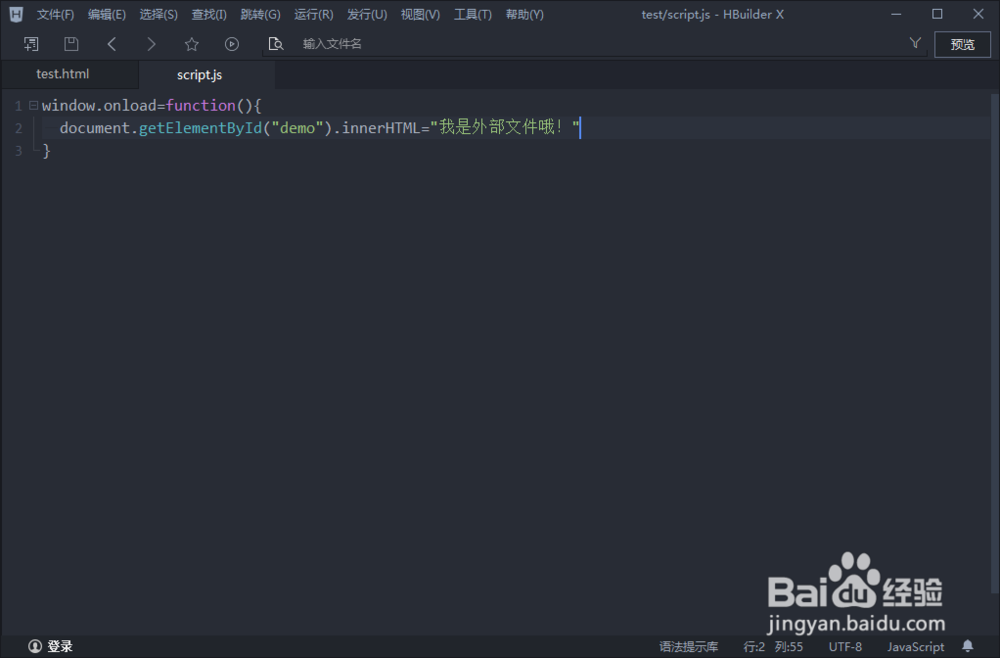Viewport: 1000px width, 658px height.
Task: Click 语法提示库 in the status bar
Action: pyautogui.click(x=688, y=646)
